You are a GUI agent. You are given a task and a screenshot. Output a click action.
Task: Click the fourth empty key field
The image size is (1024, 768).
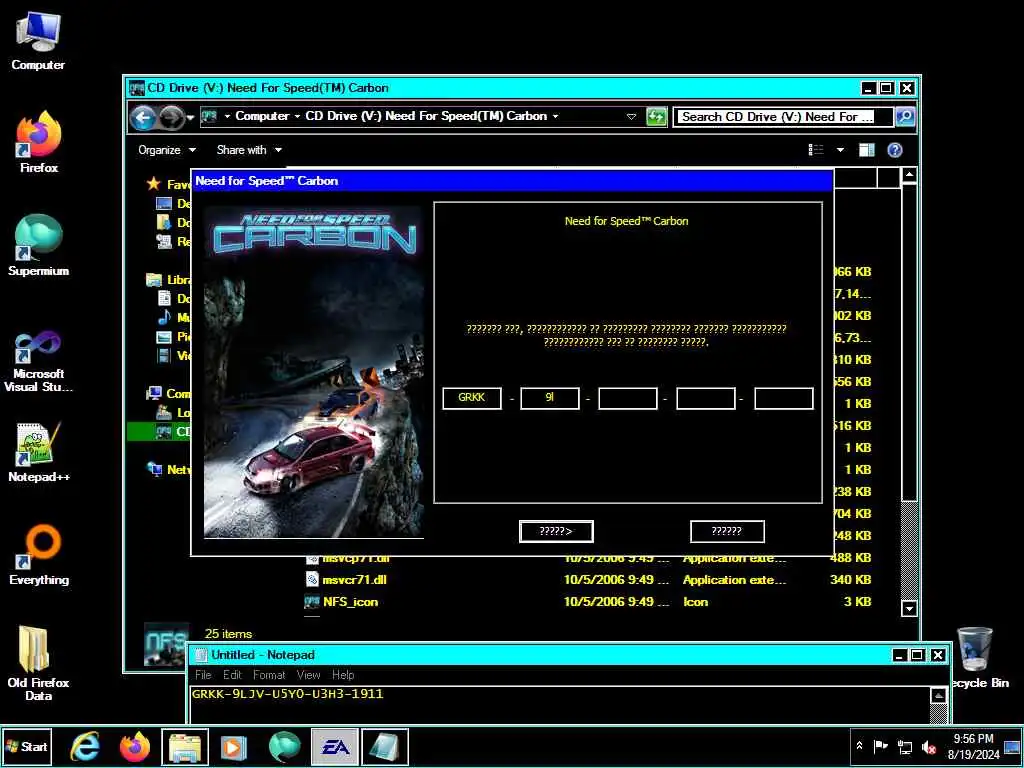tap(705, 398)
